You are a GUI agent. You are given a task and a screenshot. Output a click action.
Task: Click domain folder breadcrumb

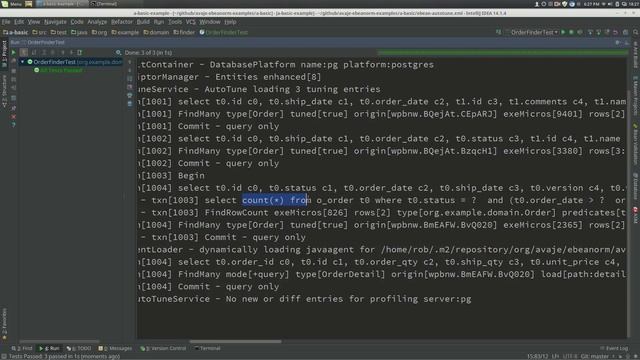[x=156, y=32]
